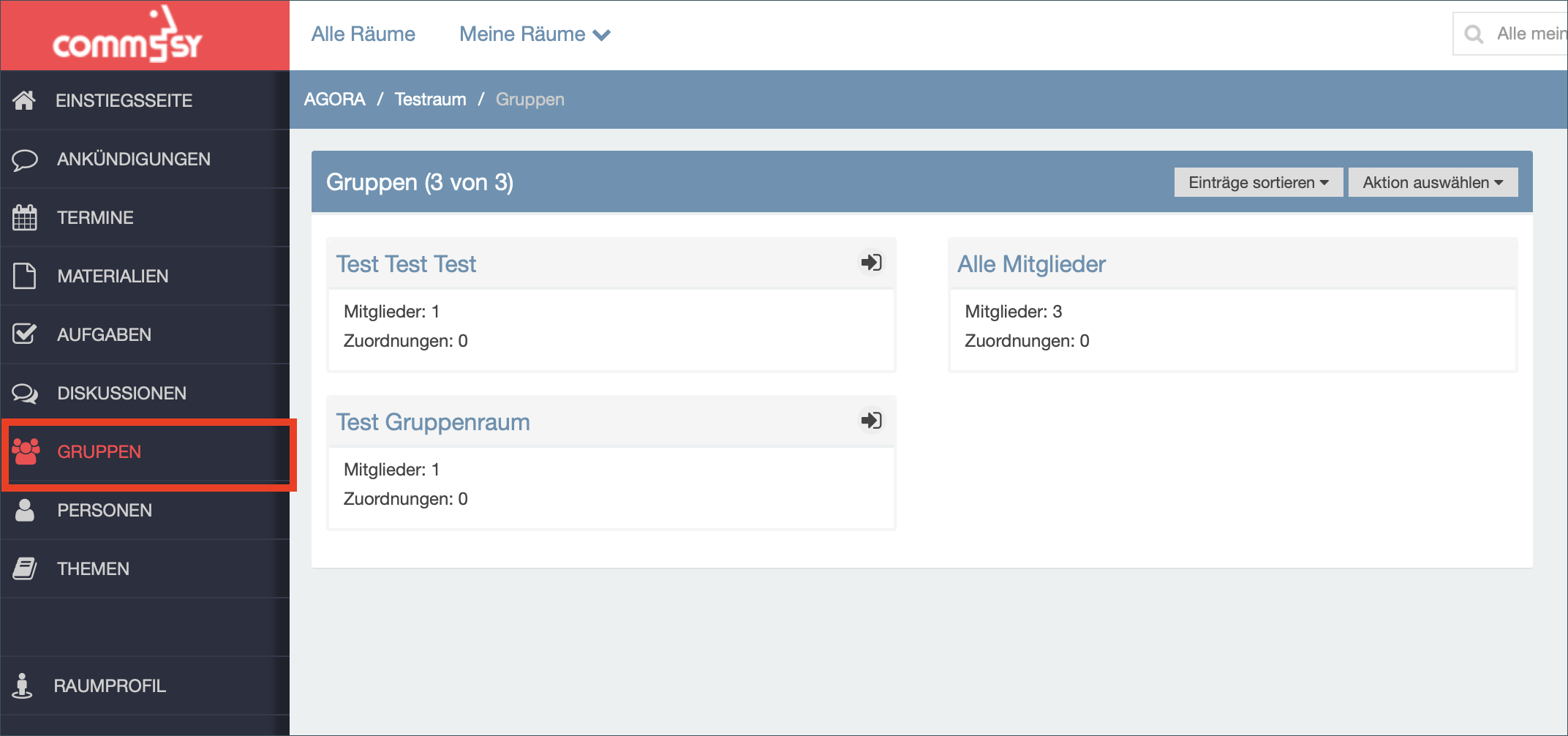Screen dimensions: 1568x736
Task: Click the book icon for Themen
Action: [x=25, y=568]
